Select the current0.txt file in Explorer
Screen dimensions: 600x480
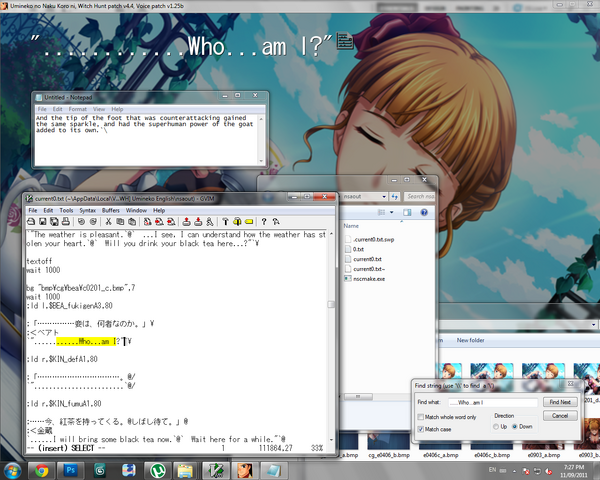pos(363,259)
